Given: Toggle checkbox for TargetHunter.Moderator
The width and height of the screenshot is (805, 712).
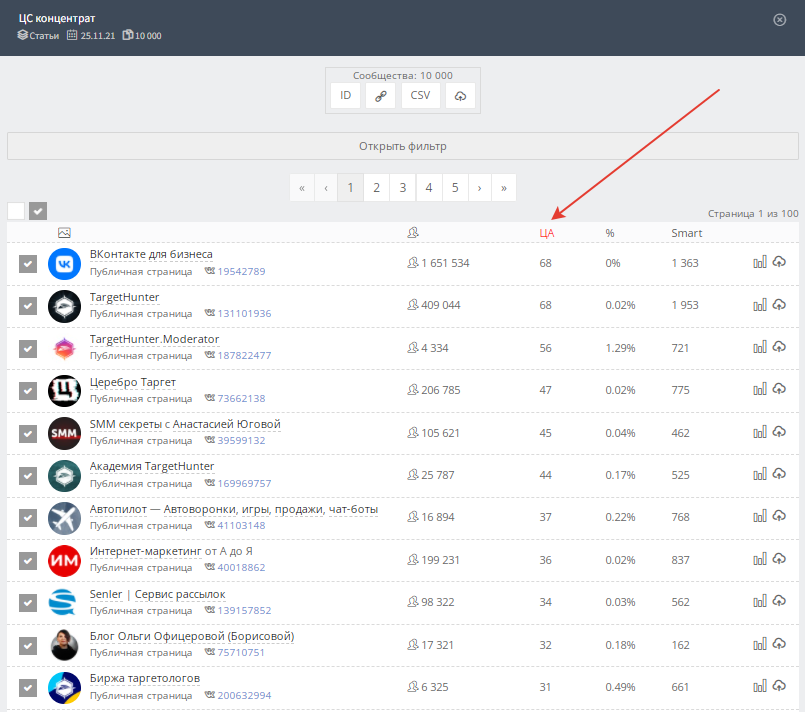Looking at the screenshot, I should point(28,349).
